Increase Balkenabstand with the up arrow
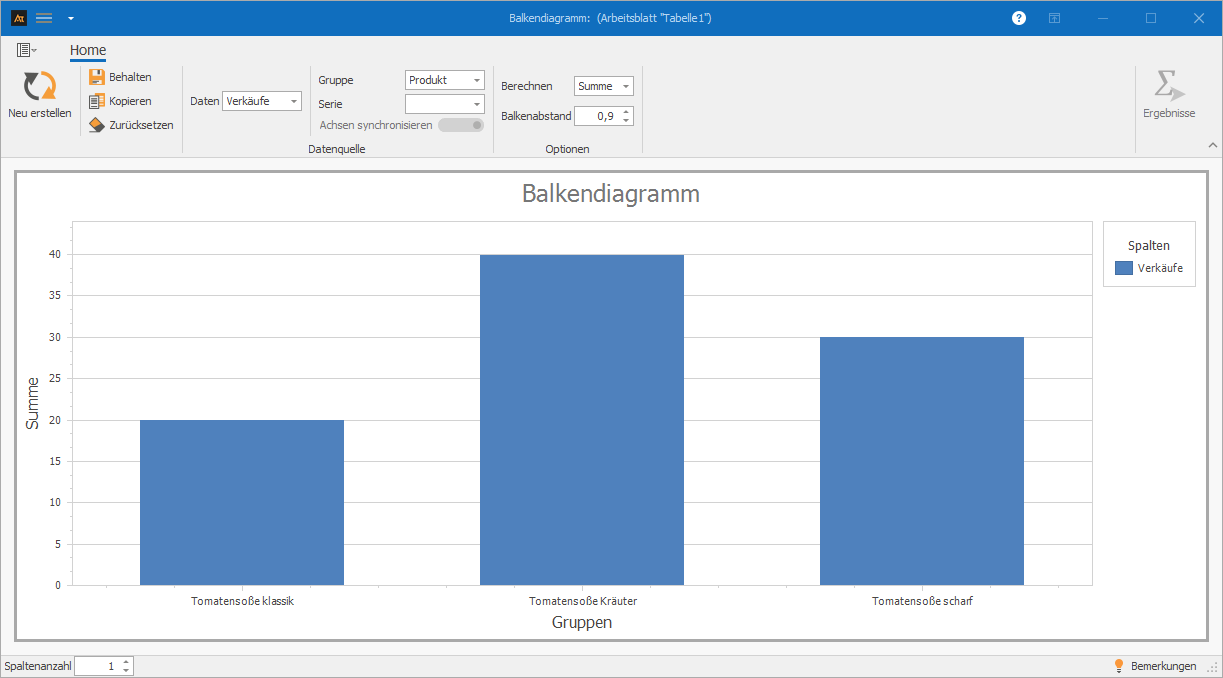1223x678 pixels. 626,111
